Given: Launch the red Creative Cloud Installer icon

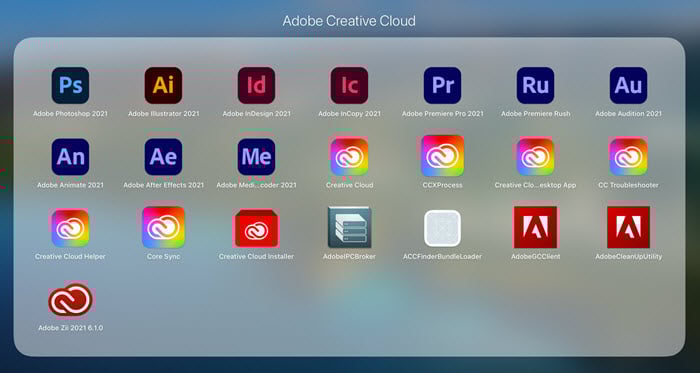Looking at the screenshot, I should click(256, 228).
